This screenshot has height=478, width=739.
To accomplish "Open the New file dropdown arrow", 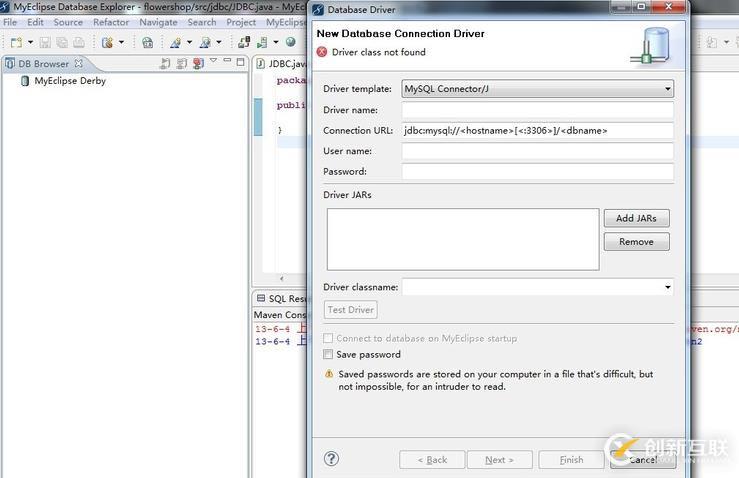I will (31, 42).
